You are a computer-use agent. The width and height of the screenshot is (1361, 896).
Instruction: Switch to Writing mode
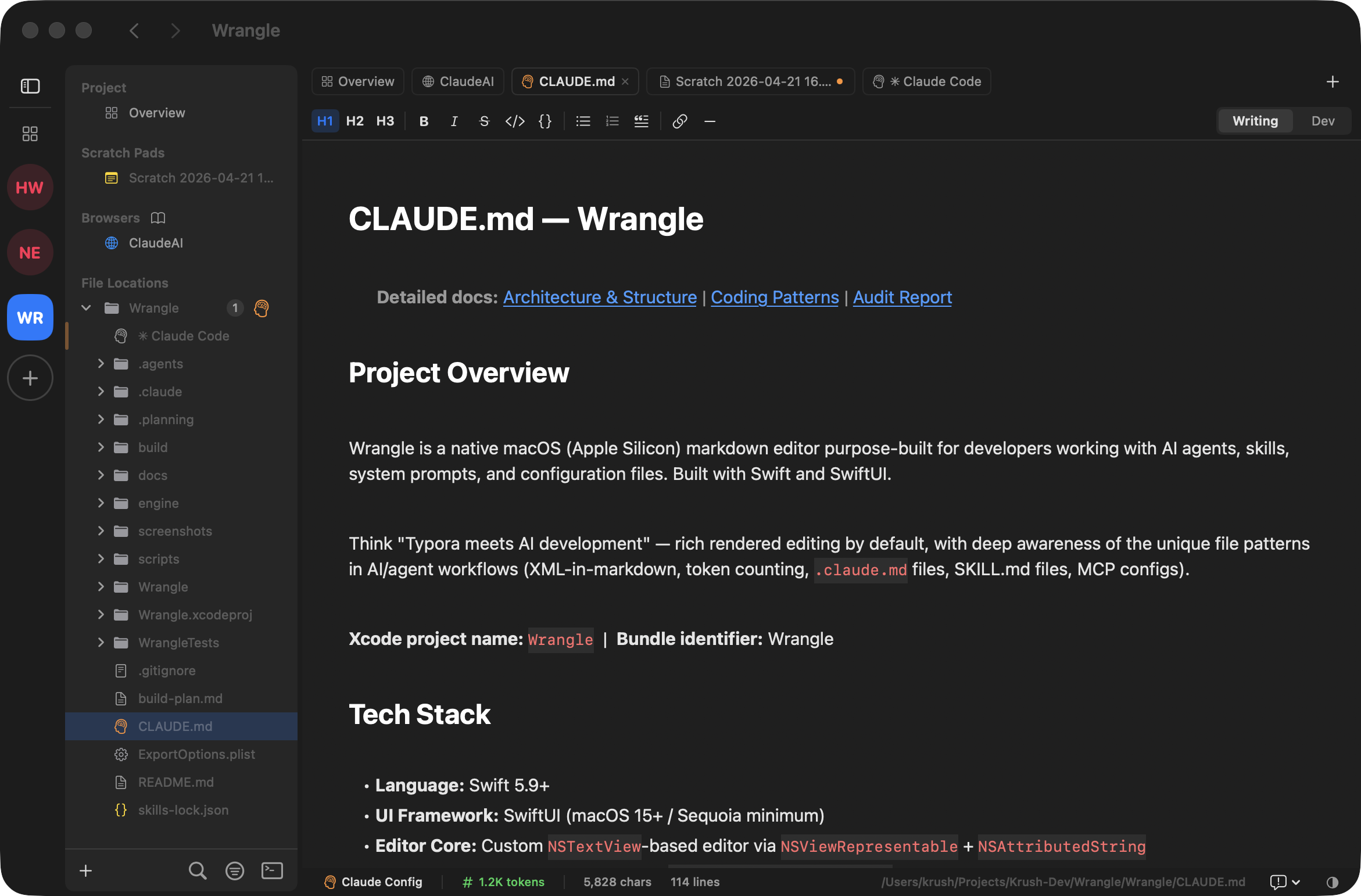pos(1255,121)
